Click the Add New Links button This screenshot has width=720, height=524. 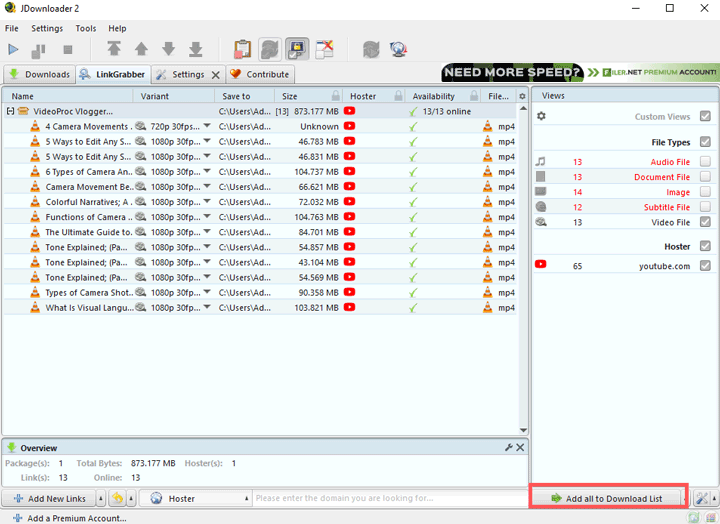pos(50,498)
